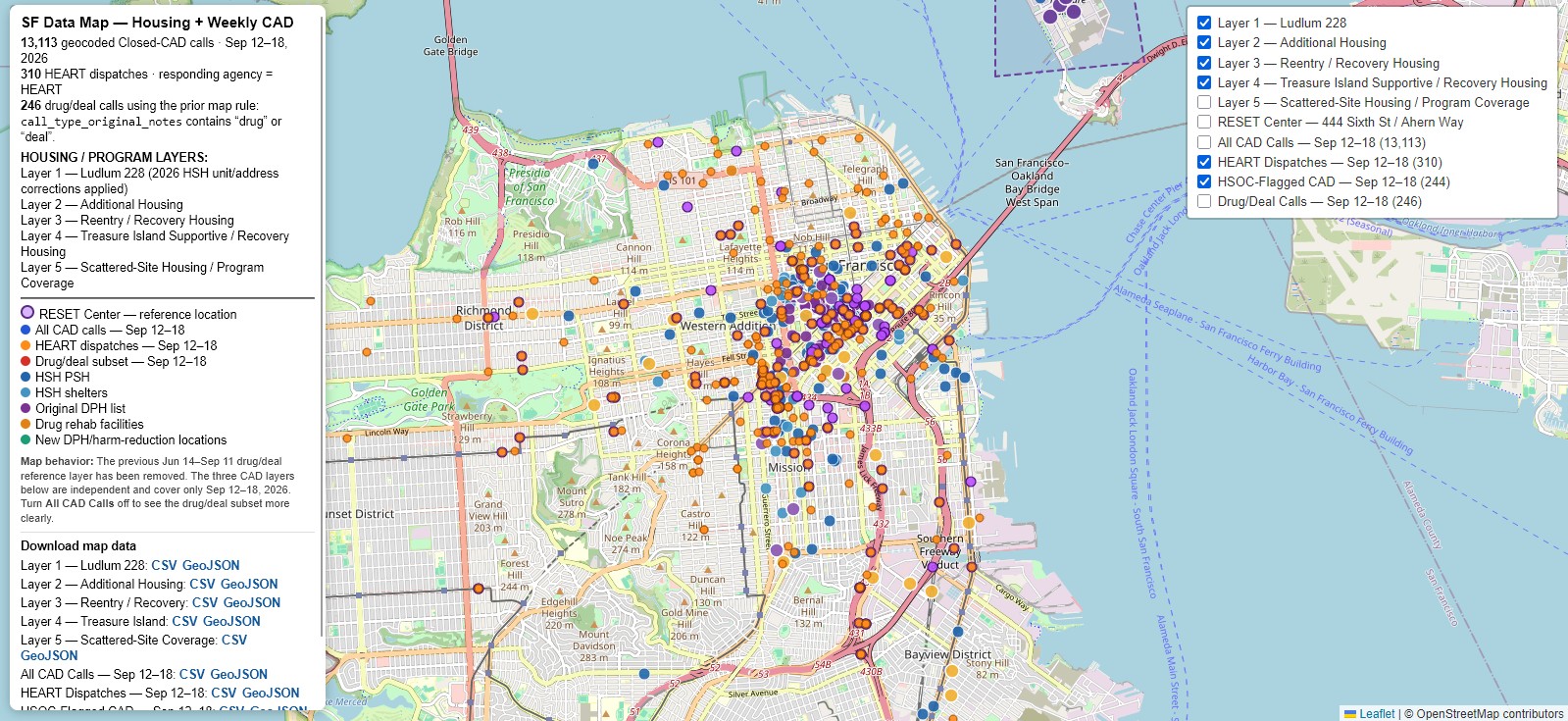Click the HEART dispatches orange legend dot
Image resolution: width=1568 pixels, height=721 pixels.
(x=26, y=345)
